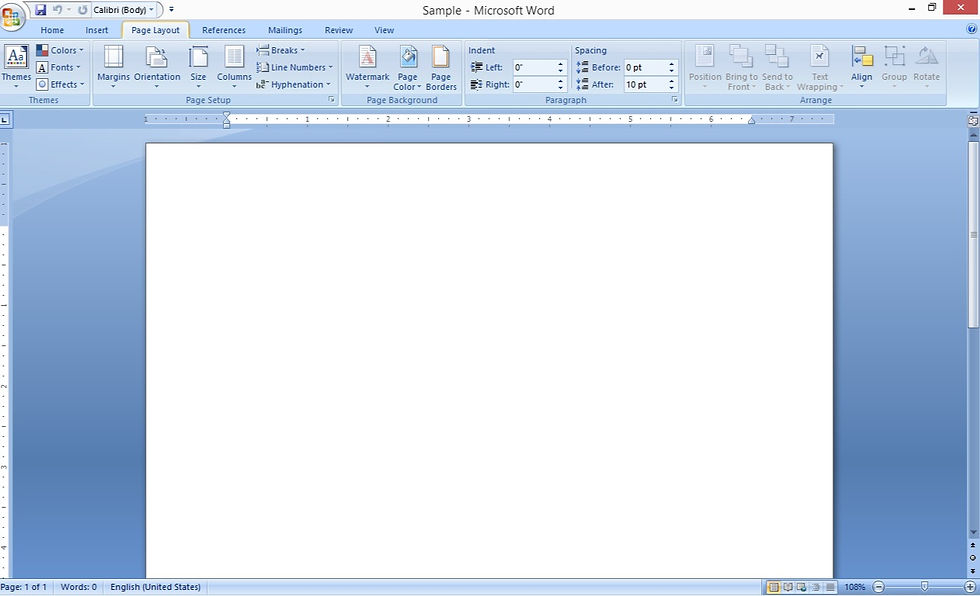Set the number of Columns
The width and height of the screenshot is (980, 596).
(x=234, y=67)
